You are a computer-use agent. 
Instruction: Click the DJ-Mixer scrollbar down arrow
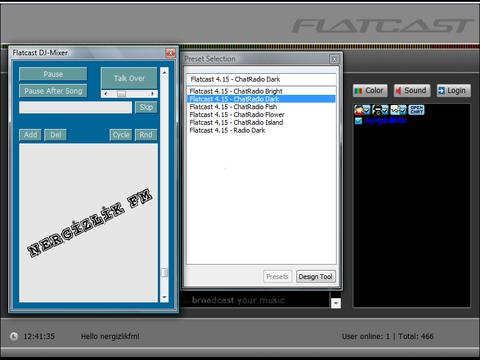click(164, 297)
